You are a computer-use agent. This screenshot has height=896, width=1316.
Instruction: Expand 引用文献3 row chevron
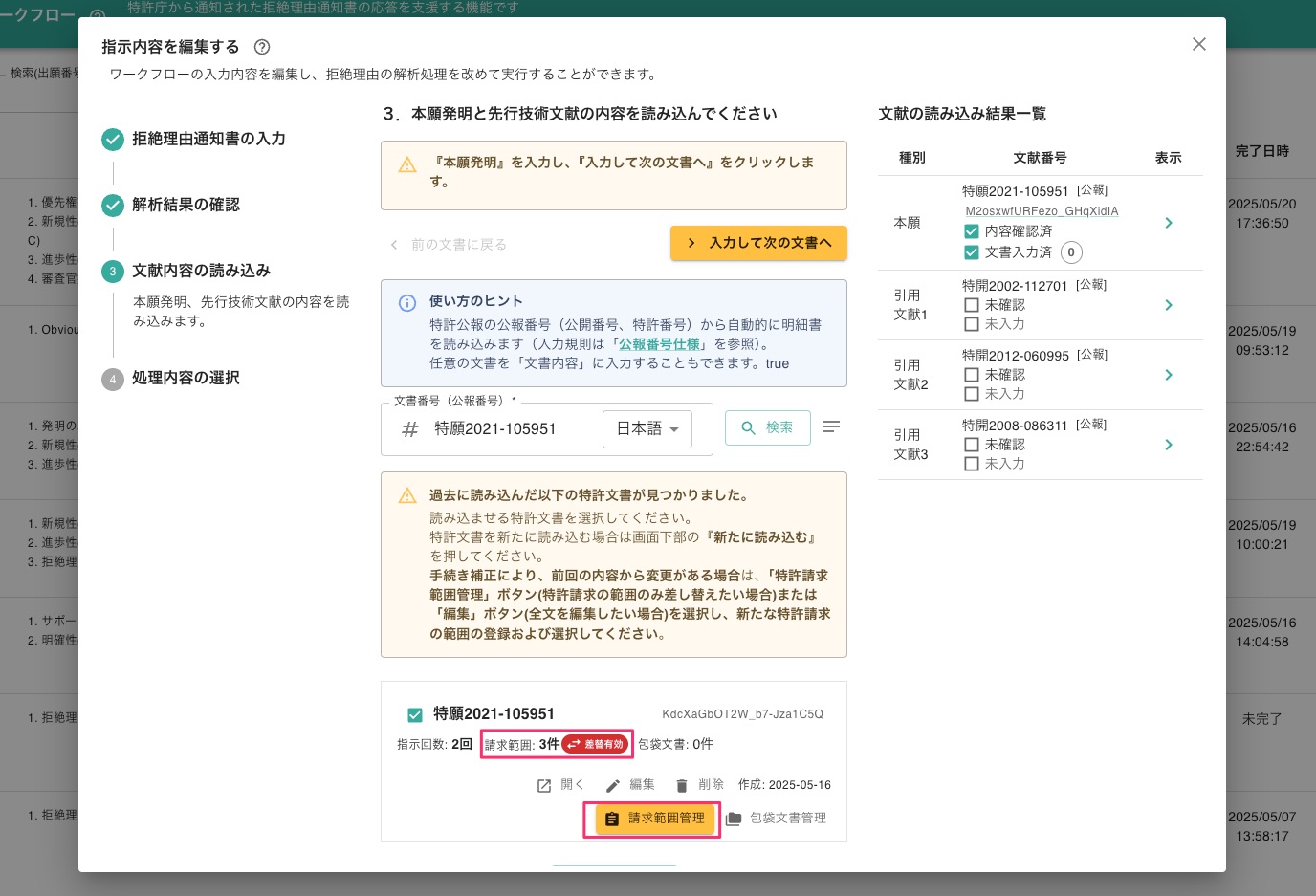[x=1169, y=445]
